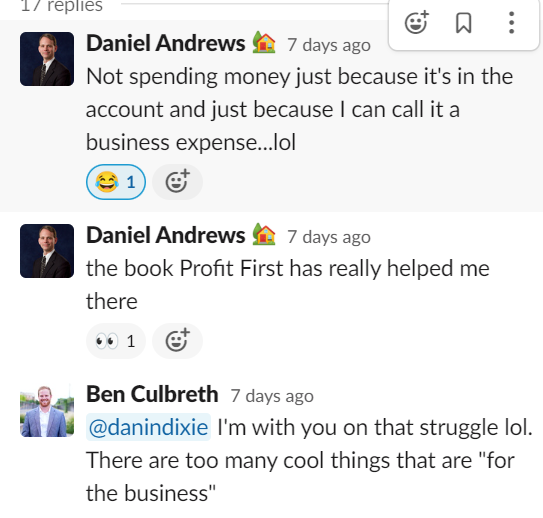This screenshot has width=543, height=518.
Task: Toggle the laughing emoji reaction
Action: pos(116,182)
